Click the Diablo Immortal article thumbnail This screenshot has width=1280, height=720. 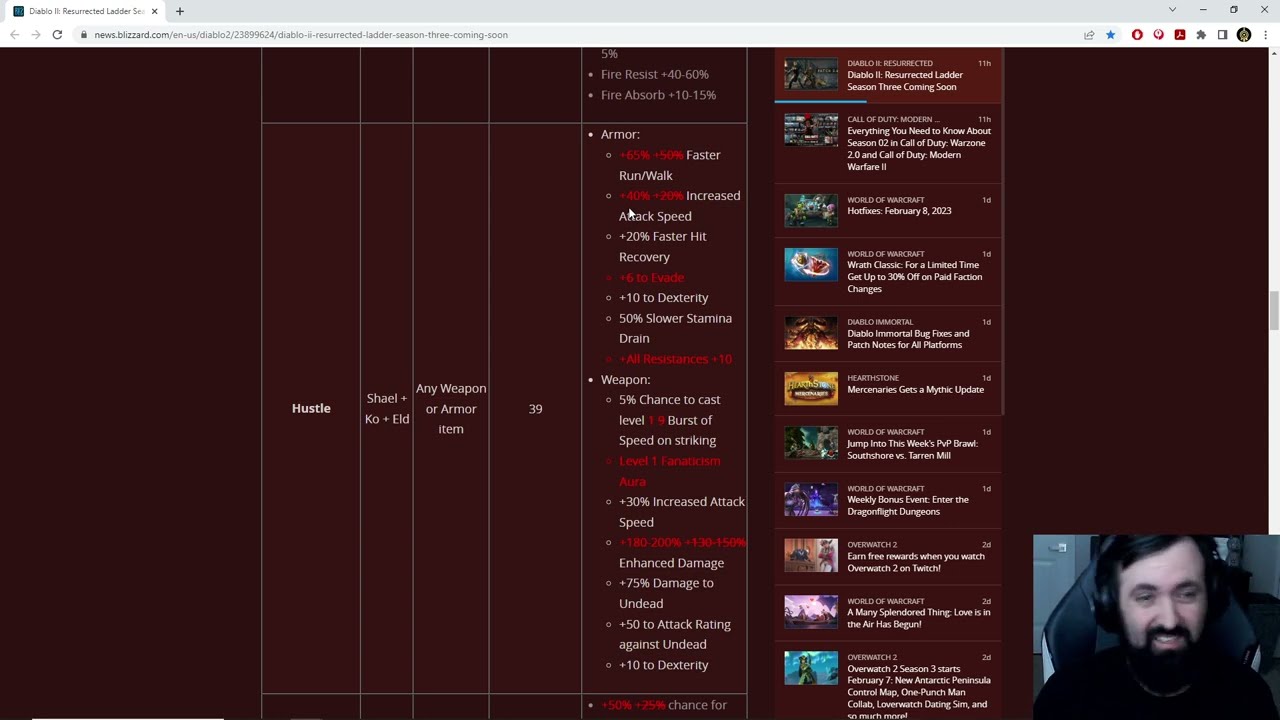click(811, 333)
